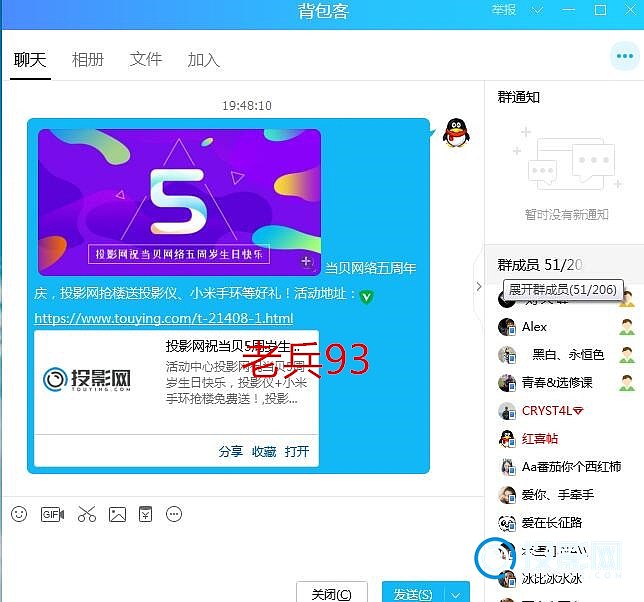Show more input tools icon
This screenshot has width=644, height=602.
pos(174,514)
